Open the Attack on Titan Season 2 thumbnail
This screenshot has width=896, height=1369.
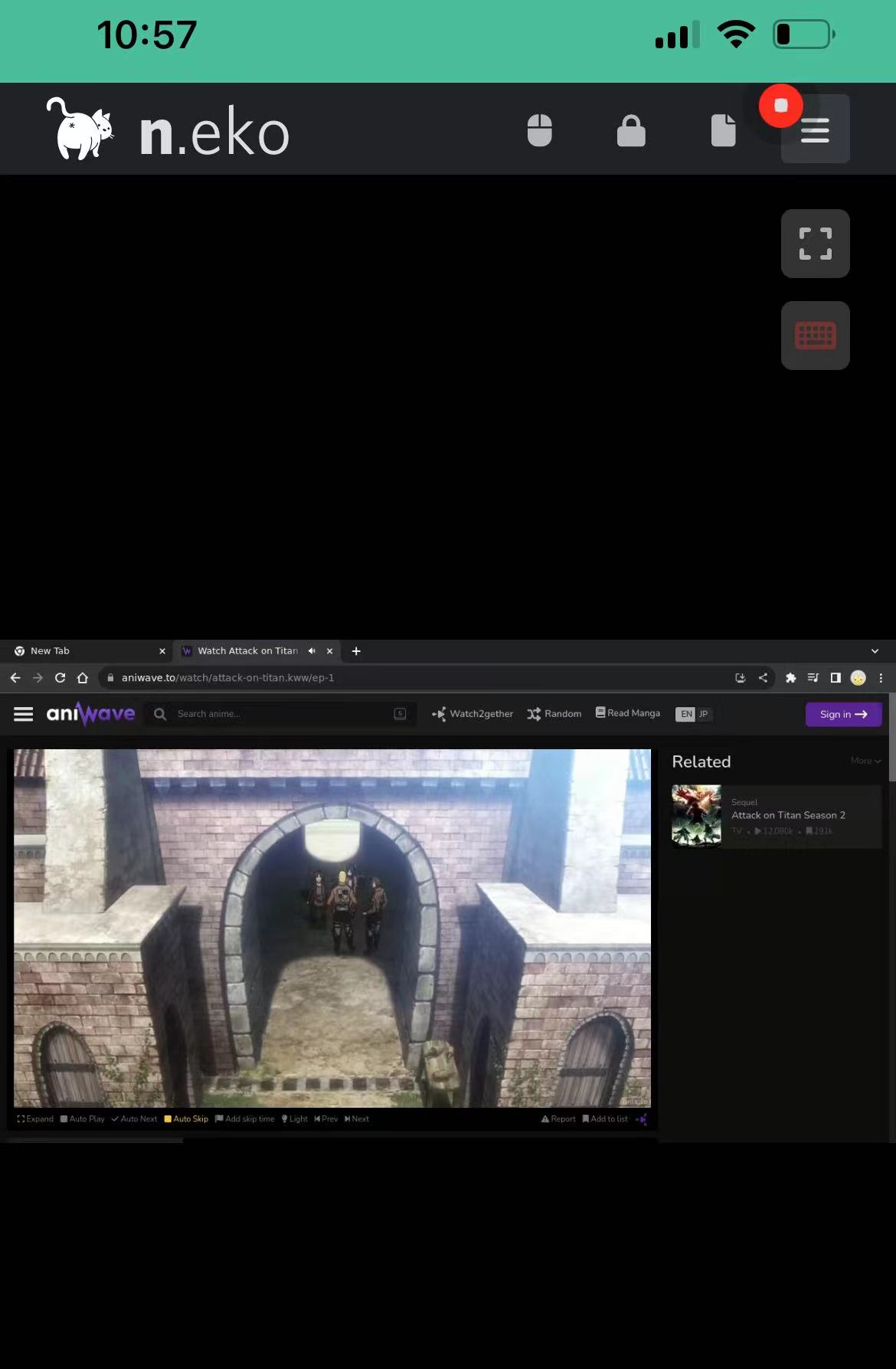coord(696,816)
